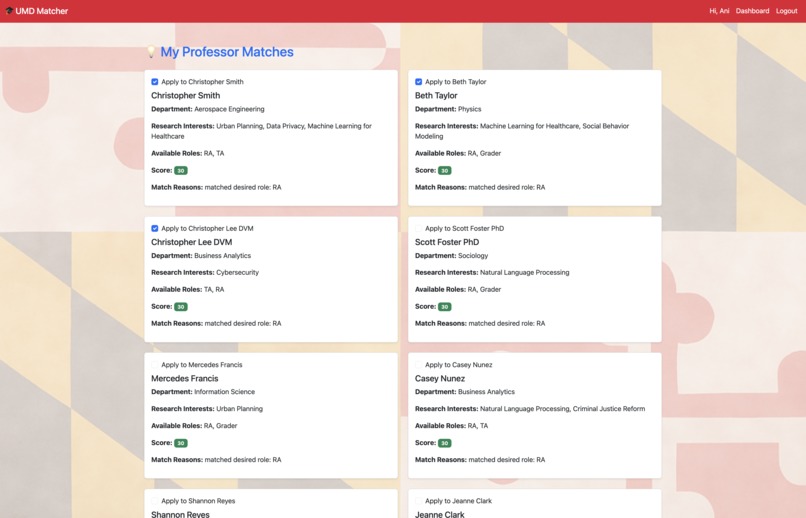Image resolution: width=806 pixels, height=518 pixels.
Task: Click the Casey Nunez name title
Action: click(x=439, y=378)
